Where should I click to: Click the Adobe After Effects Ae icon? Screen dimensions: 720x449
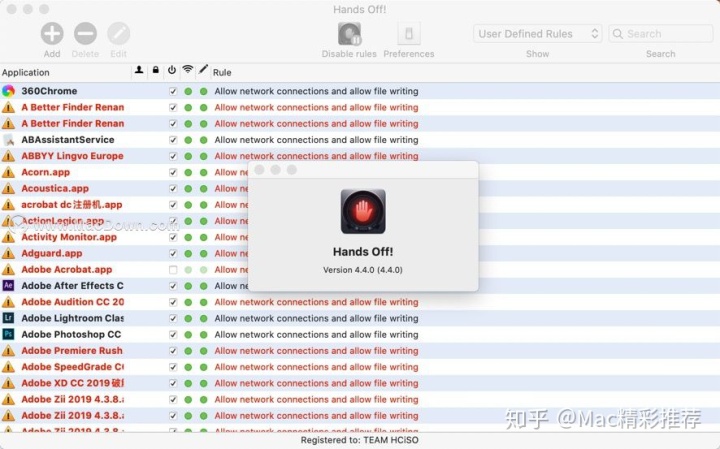[8, 286]
